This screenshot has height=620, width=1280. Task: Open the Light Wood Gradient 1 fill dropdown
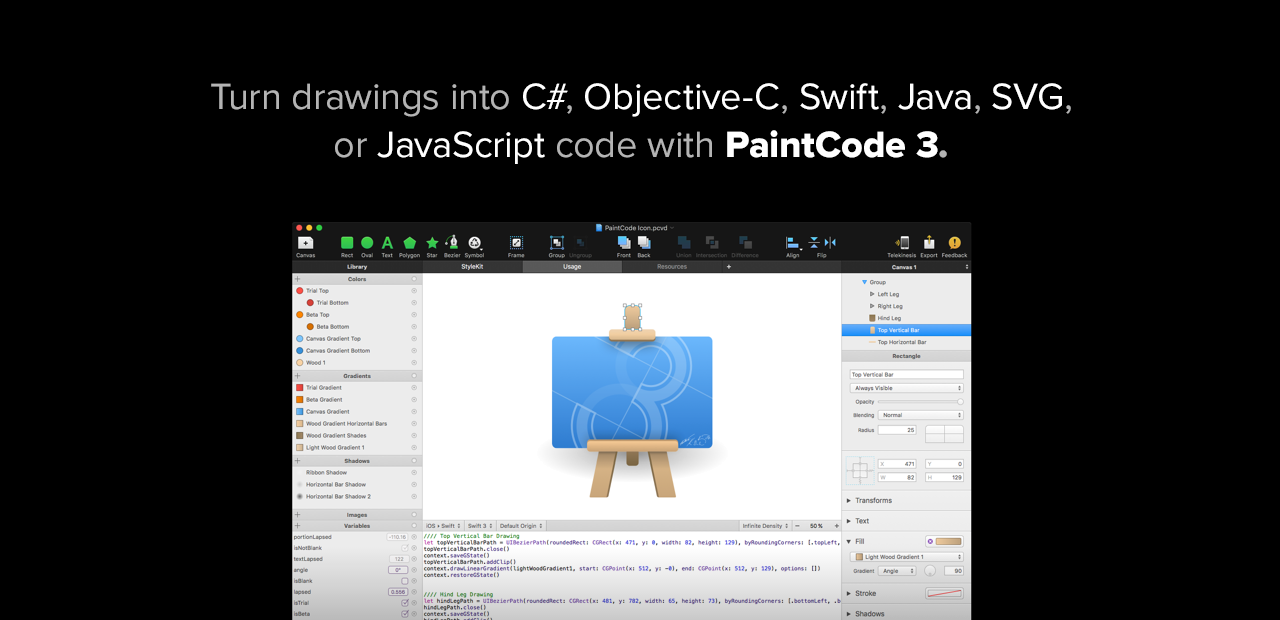pos(907,557)
